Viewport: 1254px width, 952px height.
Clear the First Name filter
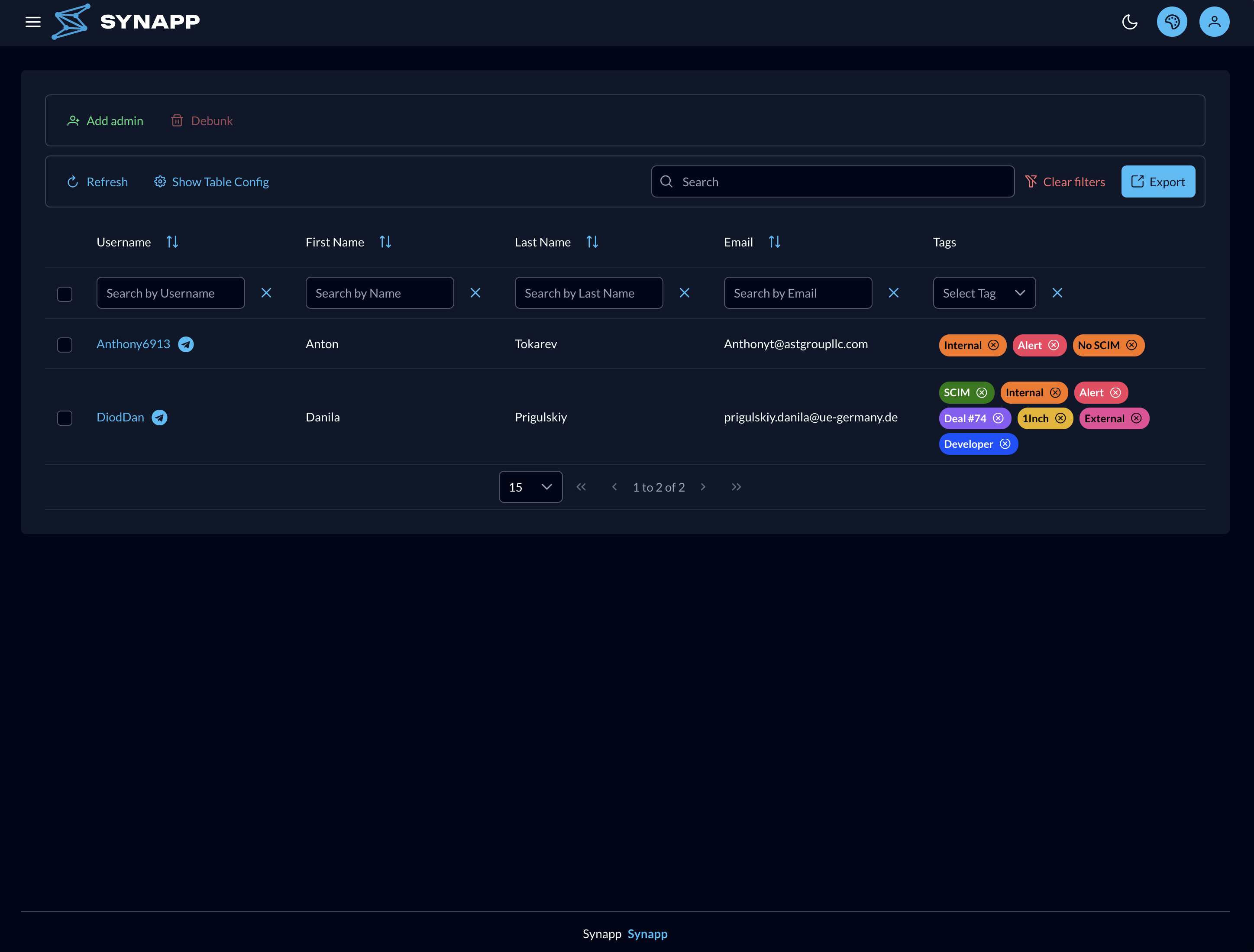point(475,293)
